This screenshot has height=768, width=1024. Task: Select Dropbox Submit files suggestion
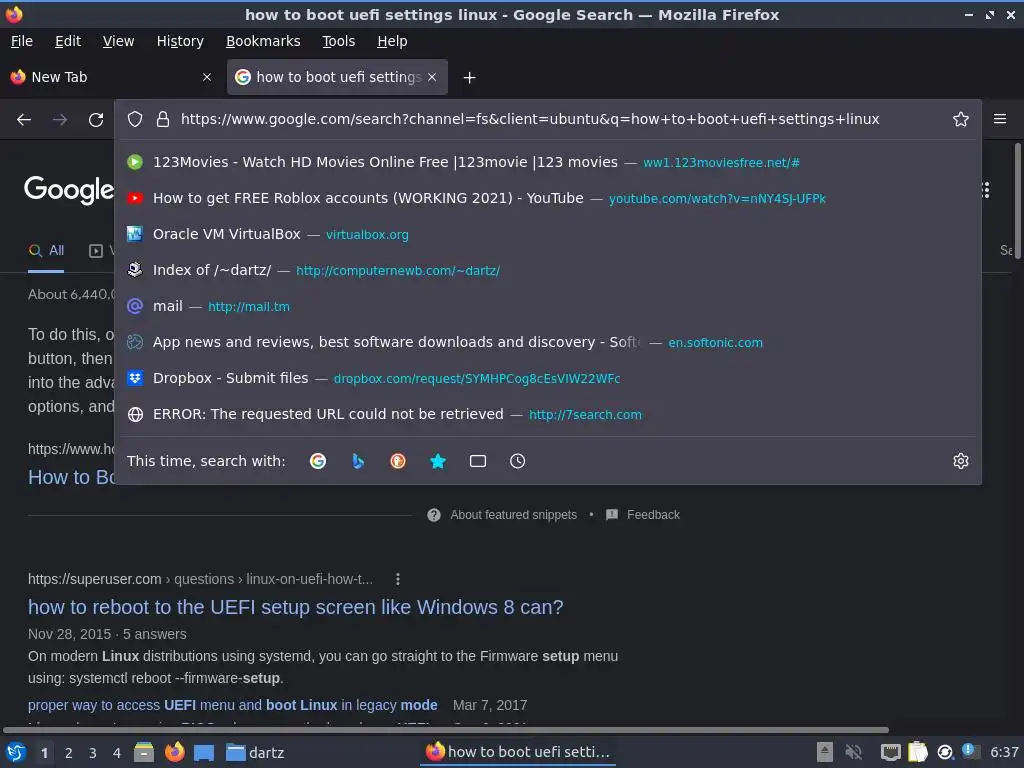(547, 378)
